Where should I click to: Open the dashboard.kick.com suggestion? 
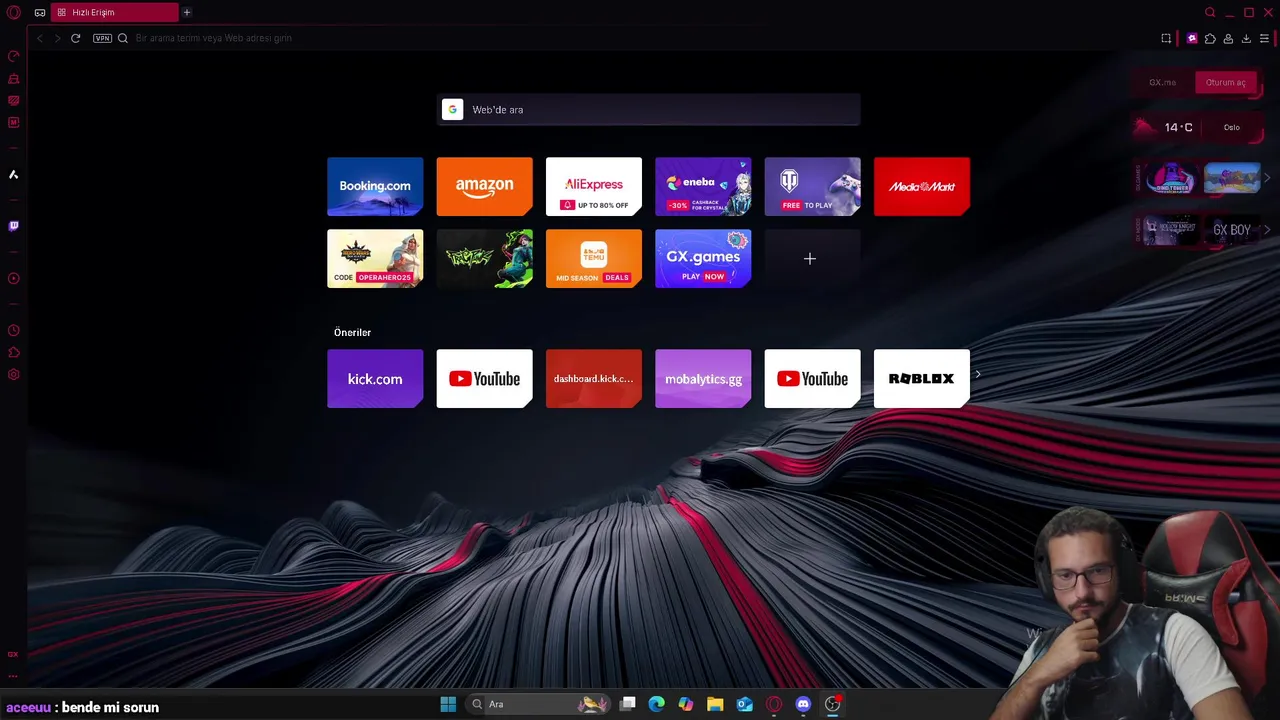594,378
